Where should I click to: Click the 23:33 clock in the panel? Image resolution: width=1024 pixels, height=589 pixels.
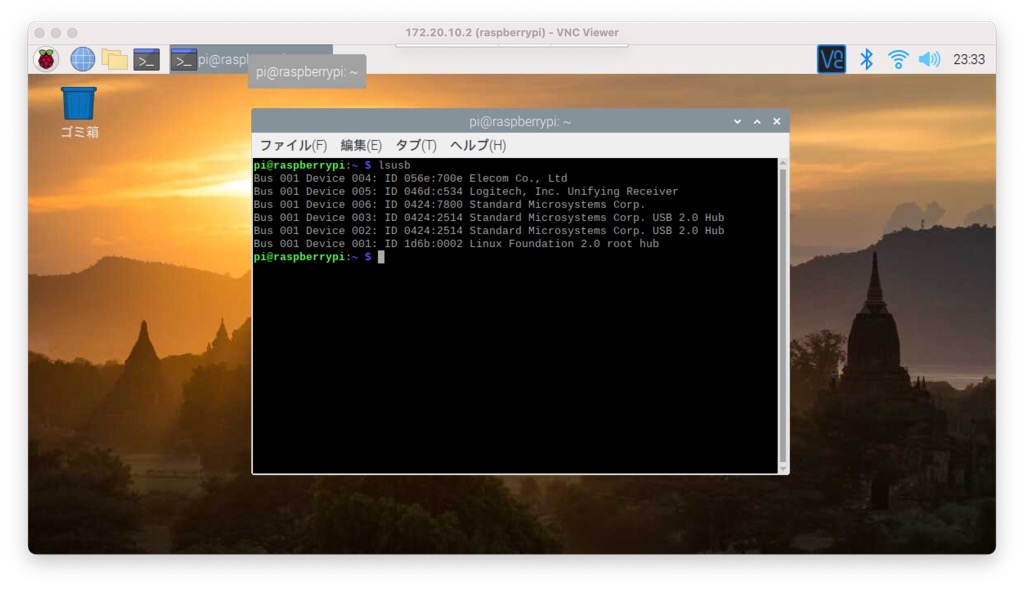[968, 59]
